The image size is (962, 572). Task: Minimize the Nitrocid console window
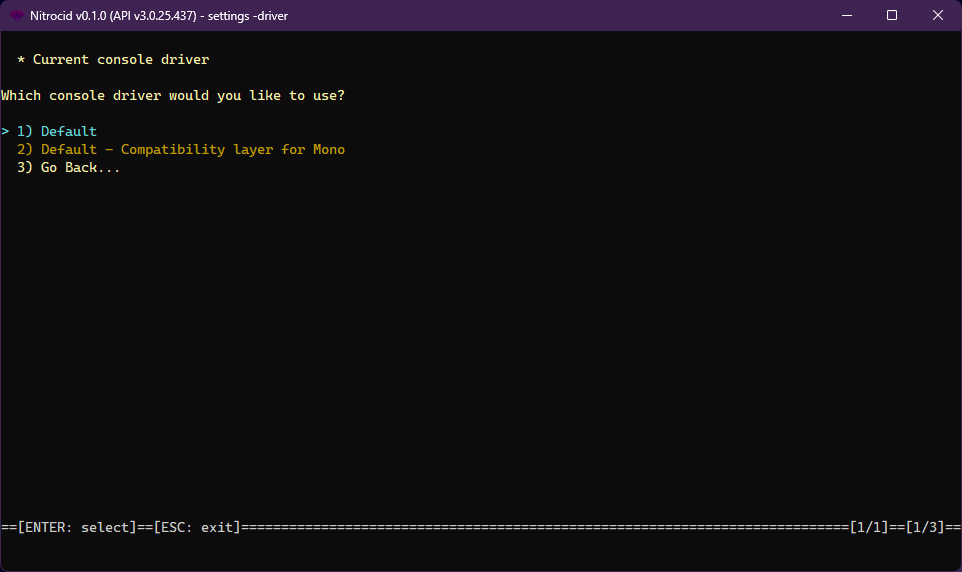click(x=845, y=15)
